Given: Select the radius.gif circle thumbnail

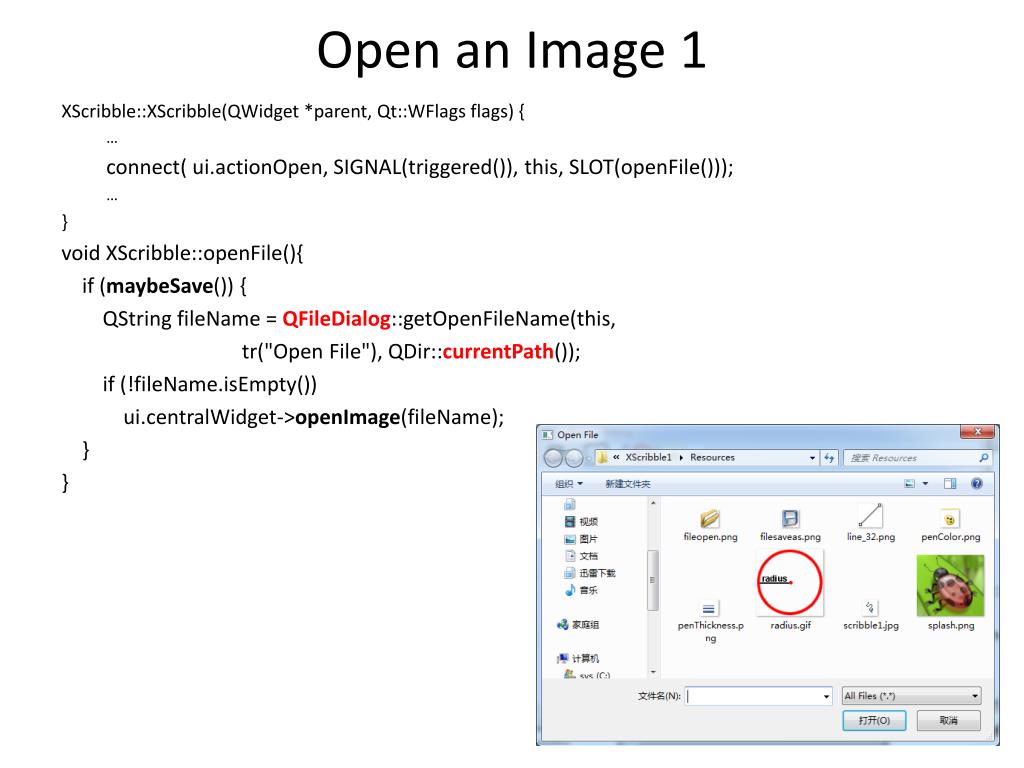Looking at the screenshot, I should pos(790,583).
